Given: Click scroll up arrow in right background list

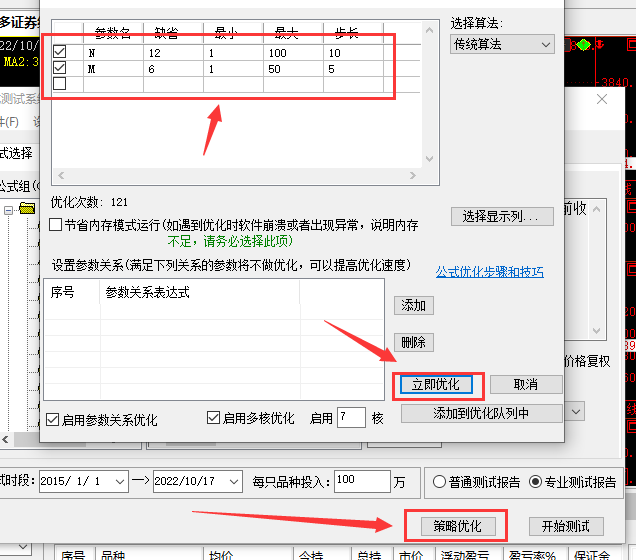Looking at the screenshot, I should pos(596,209).
